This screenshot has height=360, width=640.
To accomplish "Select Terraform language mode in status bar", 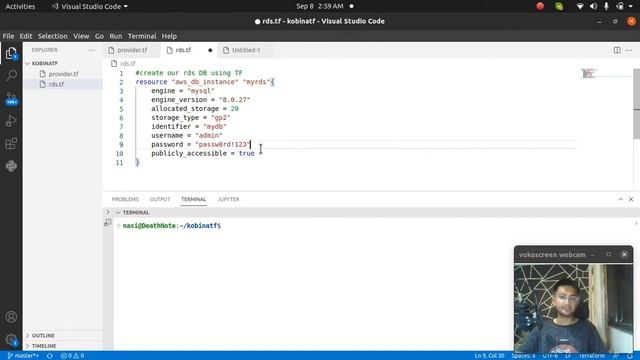I will (591, 356).
